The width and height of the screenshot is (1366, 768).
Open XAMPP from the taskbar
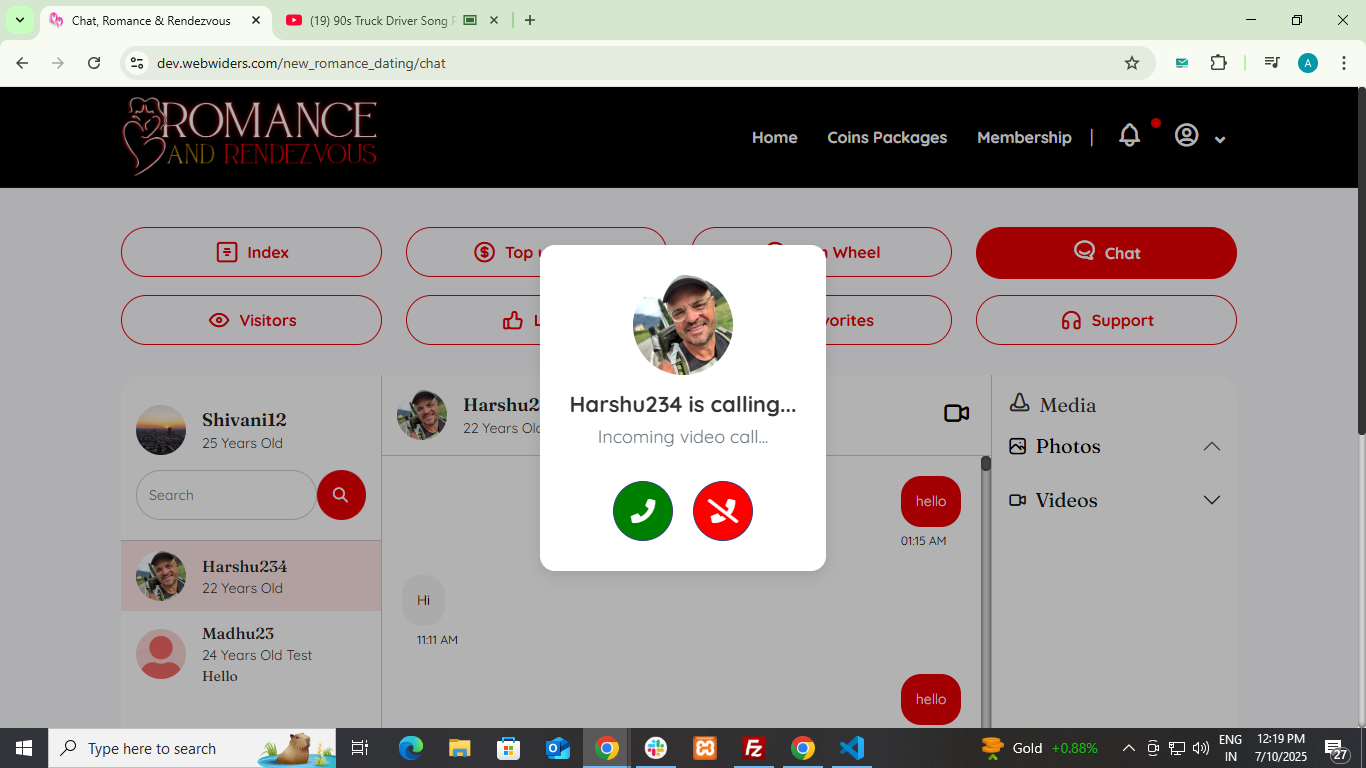tap(705, 748)
